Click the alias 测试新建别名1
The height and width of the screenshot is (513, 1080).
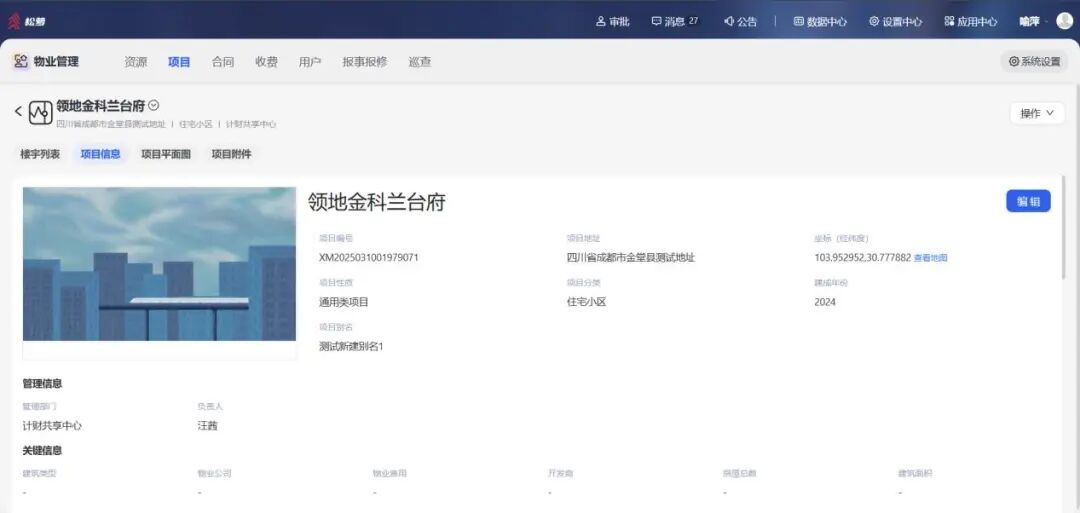[x=351, y=346]
